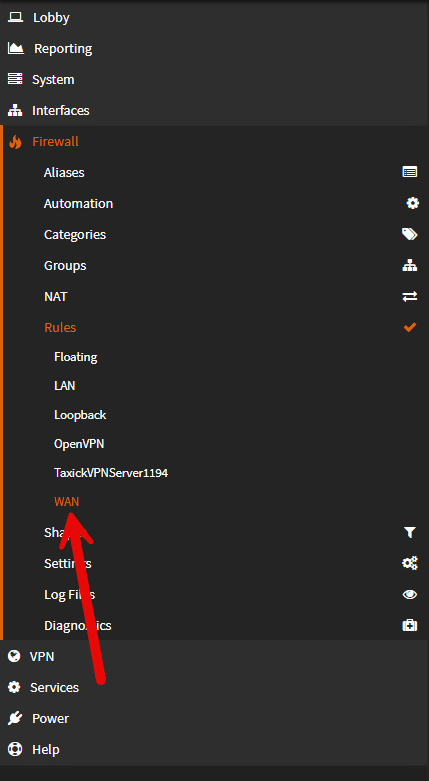
Task: Open the TaxickVPNServer1194 rules
Action: [x=111, y=472]
